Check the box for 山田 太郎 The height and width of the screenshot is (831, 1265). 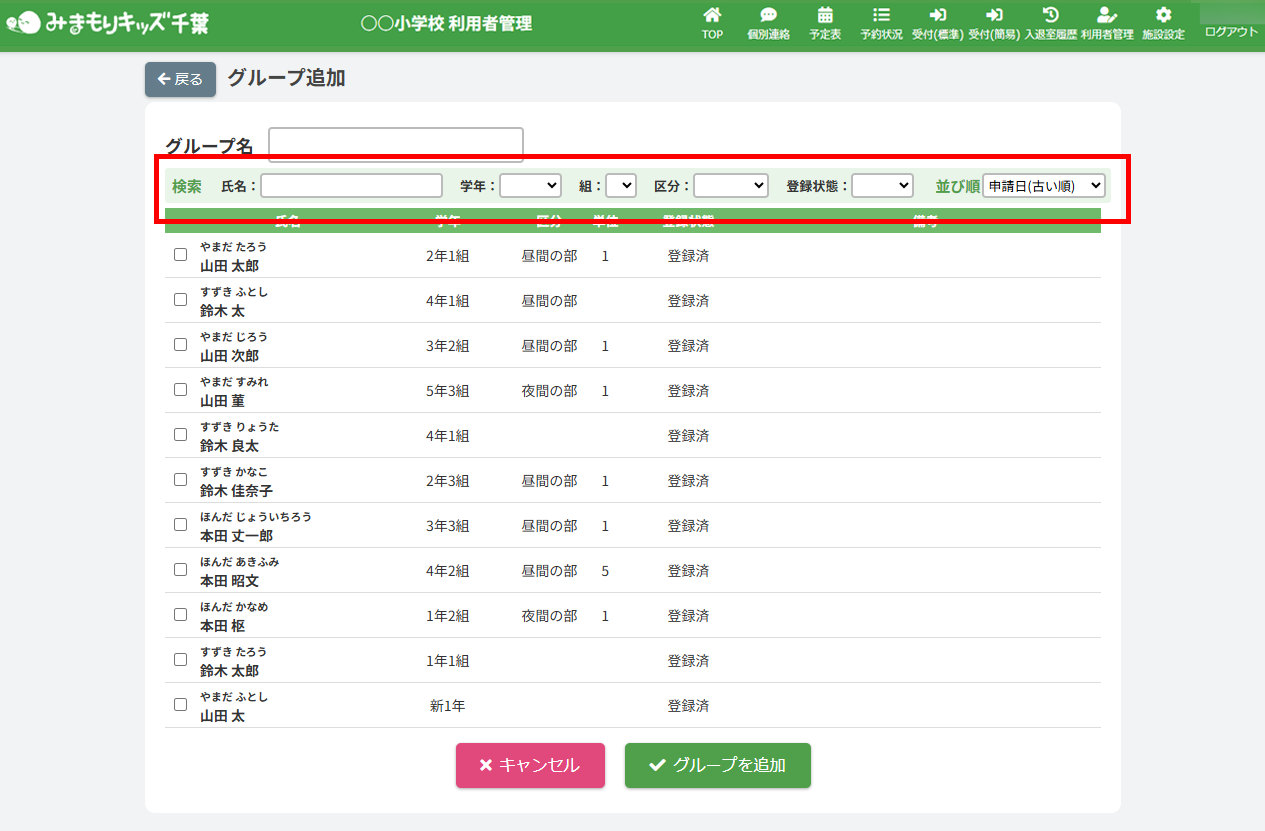pyautogui.click(x=181, y=255)
